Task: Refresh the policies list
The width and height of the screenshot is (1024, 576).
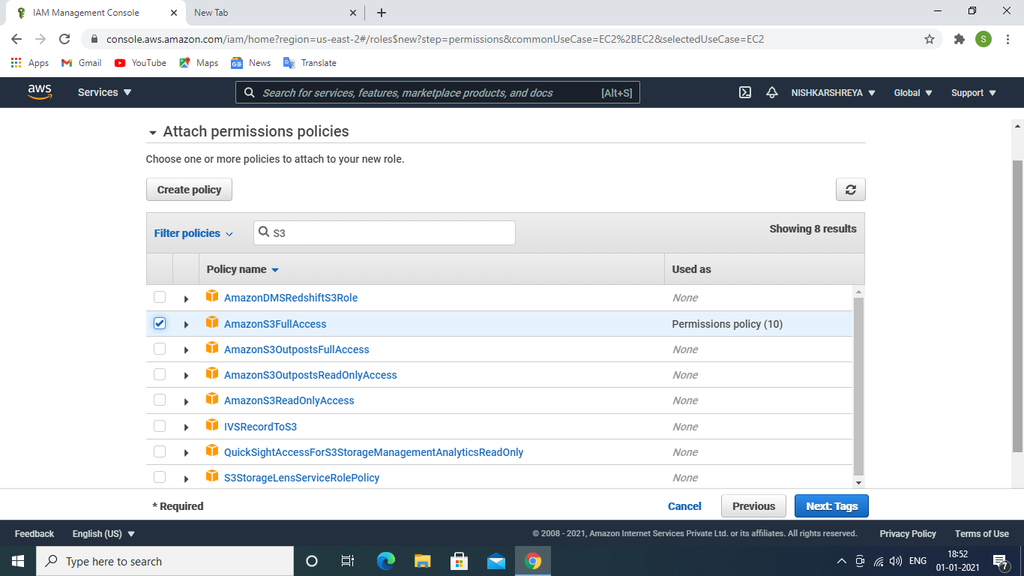Action: coord(851,189)
